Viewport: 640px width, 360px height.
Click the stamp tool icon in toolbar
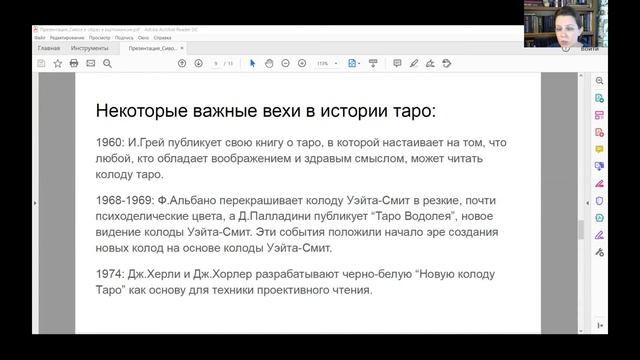(447, 63)
